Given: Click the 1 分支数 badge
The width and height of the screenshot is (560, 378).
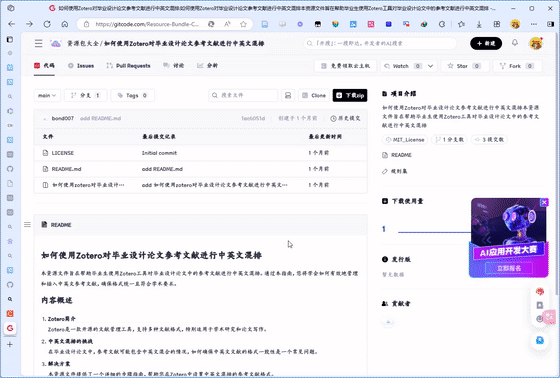Looking at the screenshot, I should coord(450,140).
